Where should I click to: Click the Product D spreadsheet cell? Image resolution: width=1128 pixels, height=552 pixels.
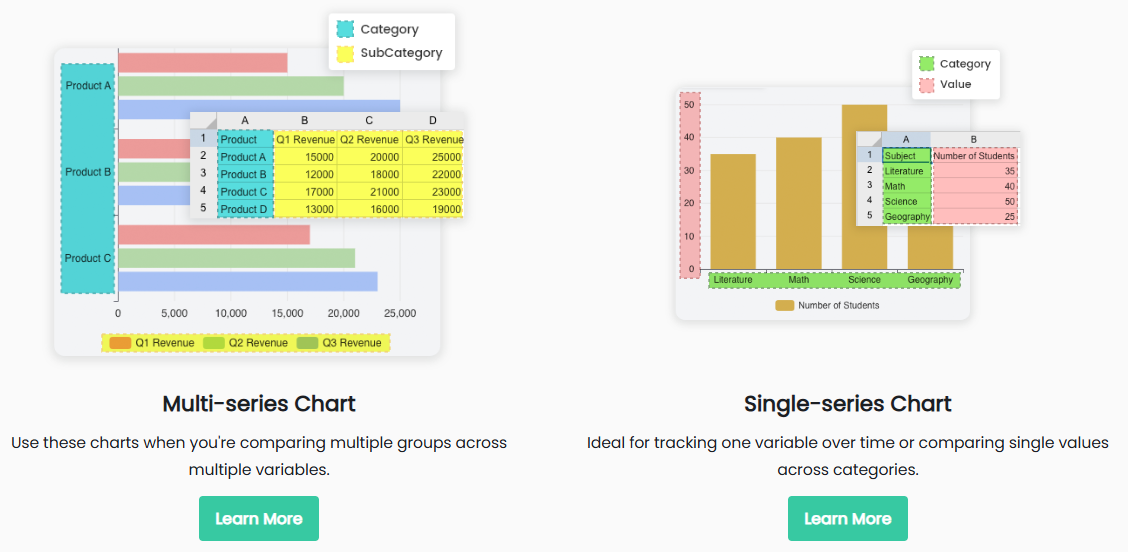click(244, 209)
